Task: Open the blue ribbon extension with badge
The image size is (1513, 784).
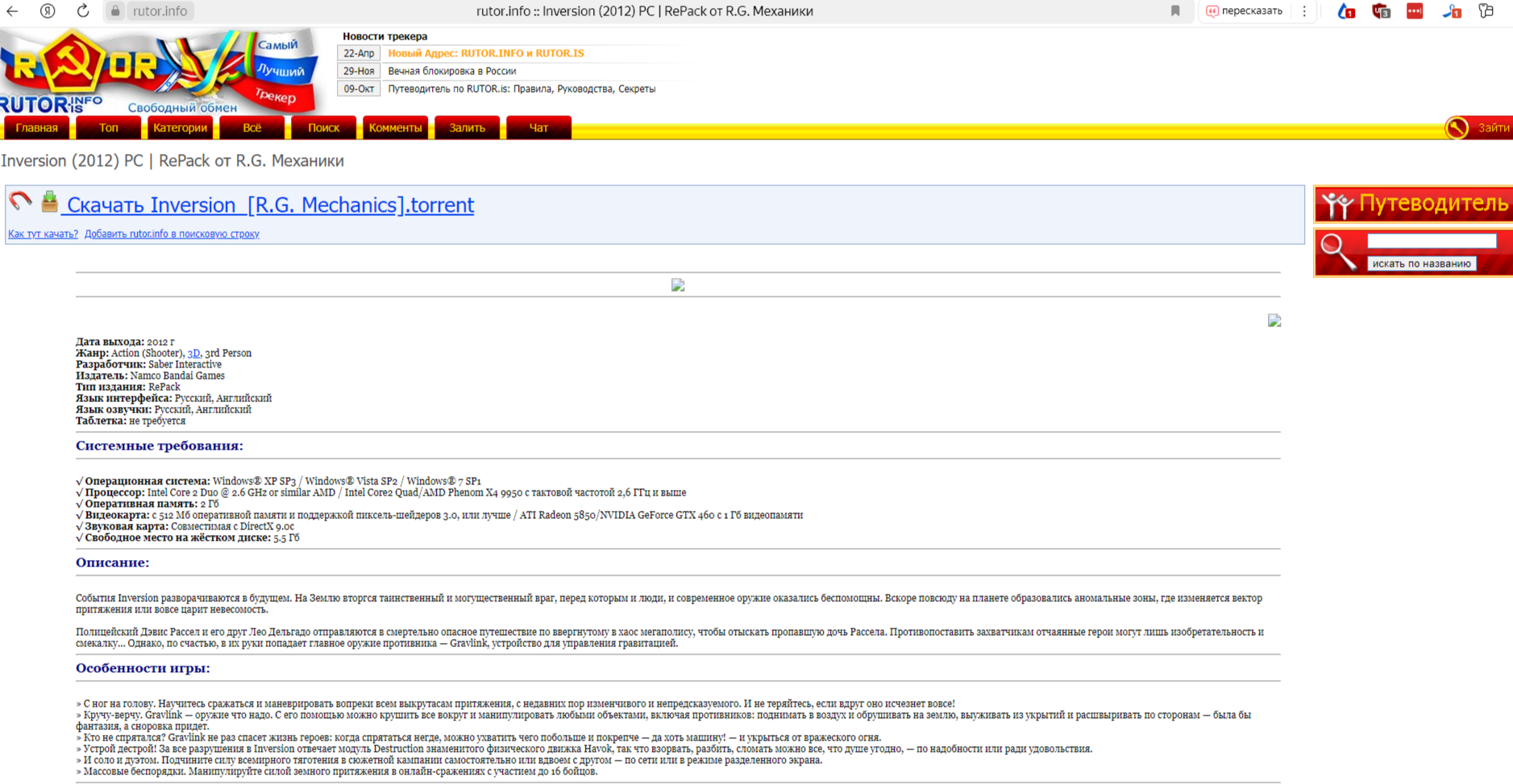Action: pos(1452,11)
